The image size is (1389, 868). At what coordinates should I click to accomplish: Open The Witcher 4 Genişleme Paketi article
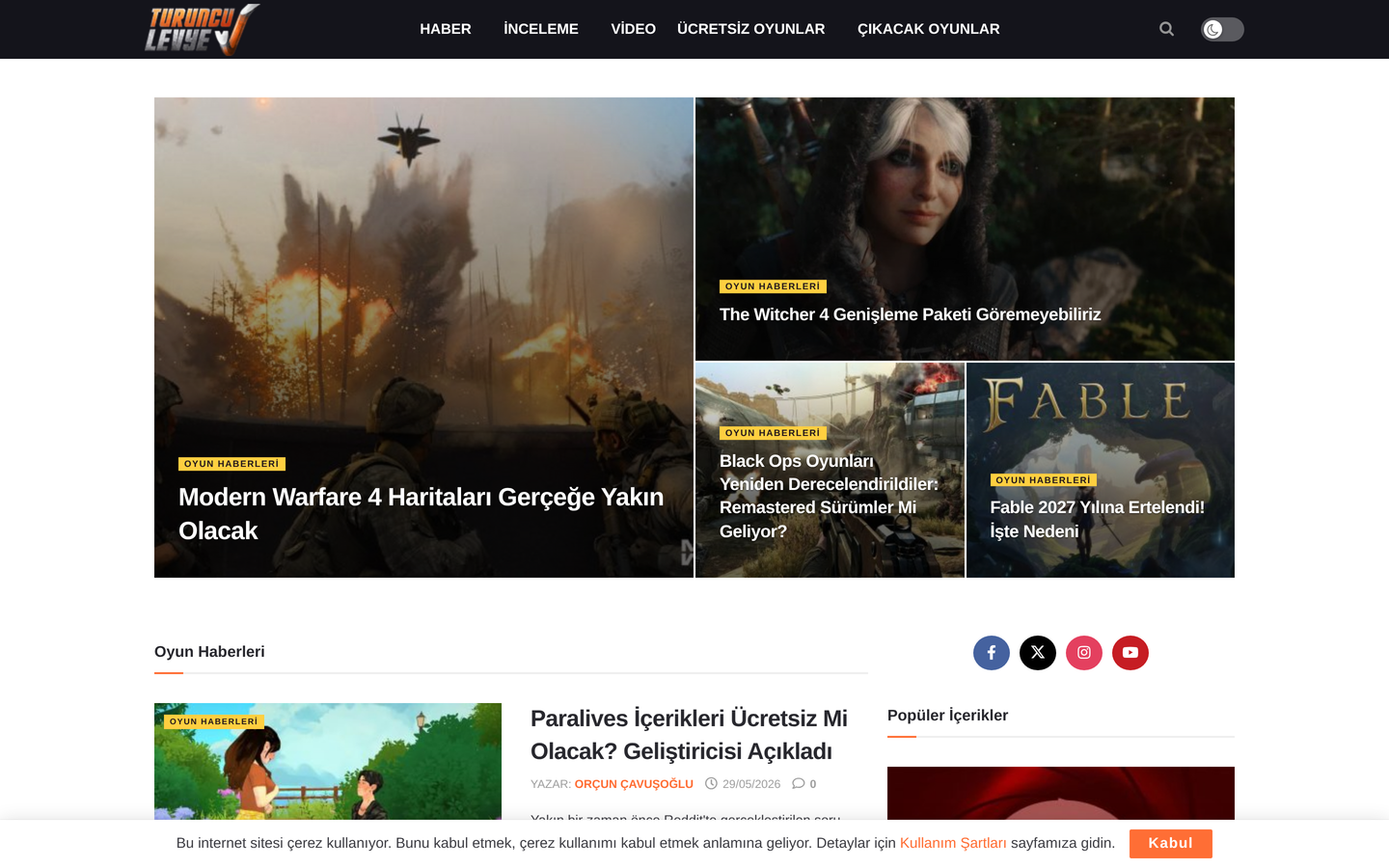coord(910,314)
